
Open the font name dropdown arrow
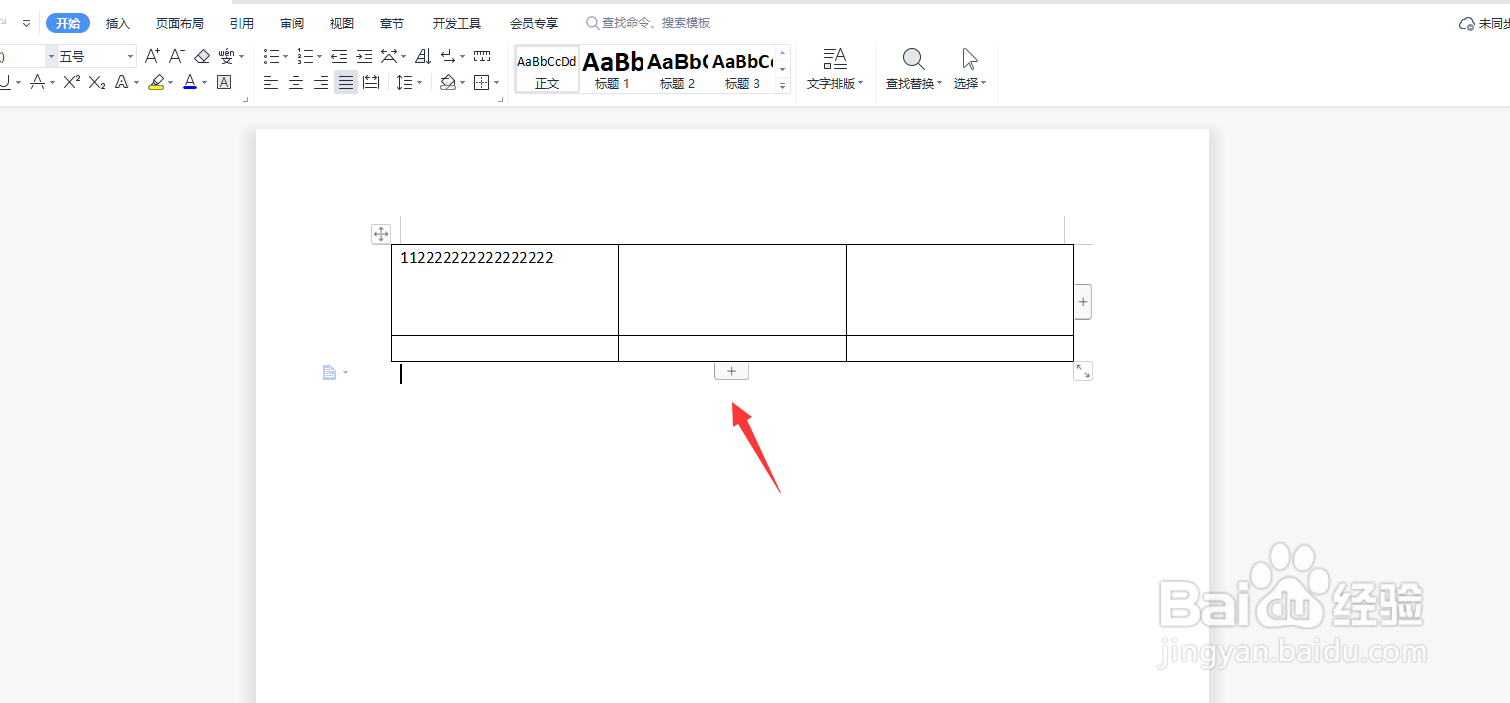(x=51, y=56)
